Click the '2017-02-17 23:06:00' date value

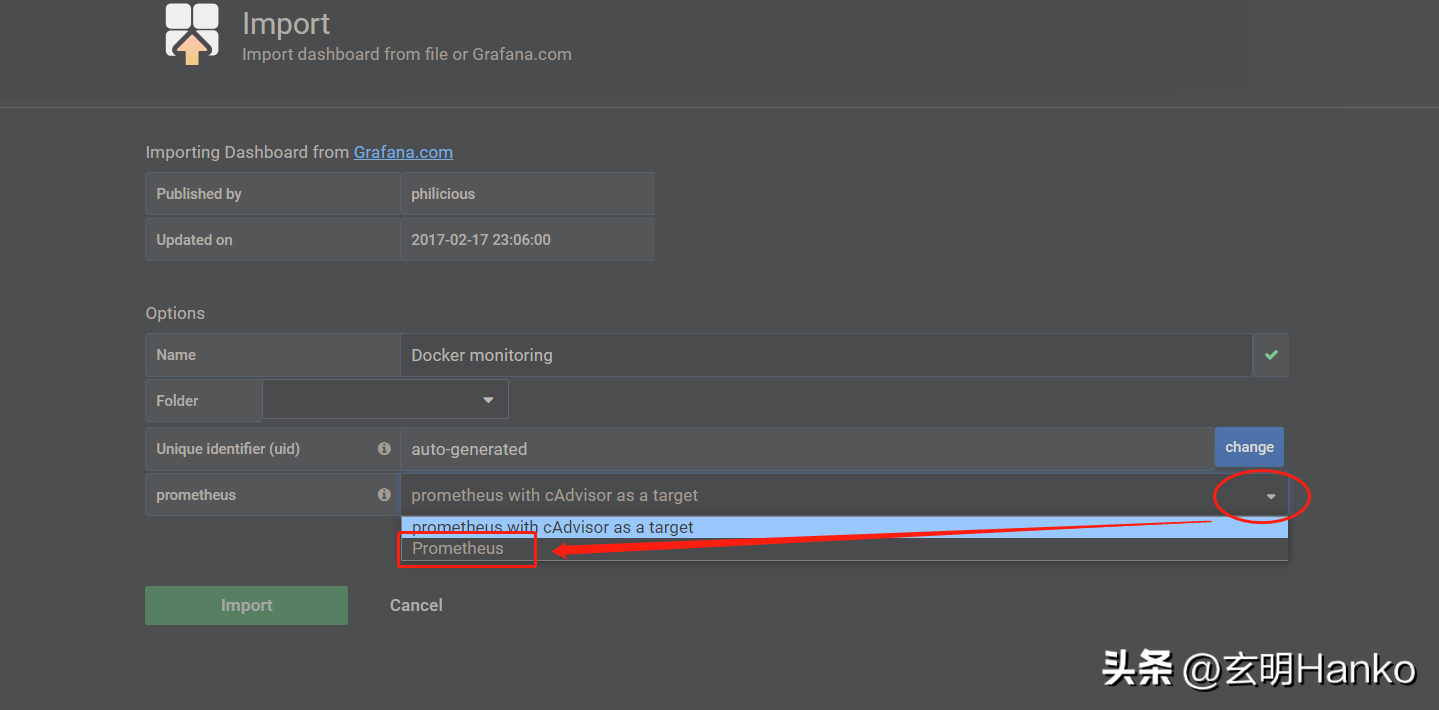pos(528,240)
